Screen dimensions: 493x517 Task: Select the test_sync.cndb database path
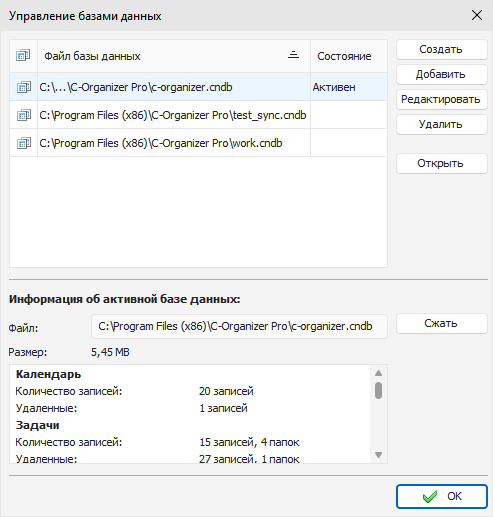(173, 115)
